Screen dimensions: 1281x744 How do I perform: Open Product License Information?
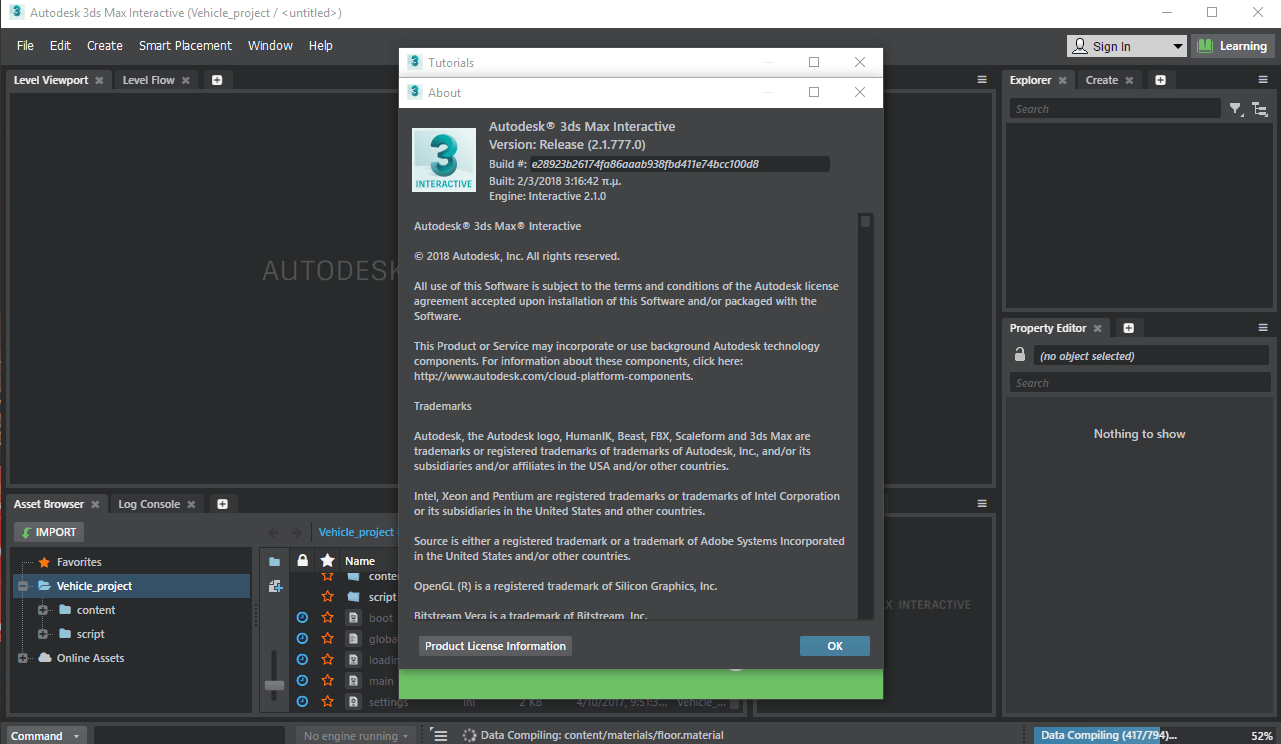(x=495, y=646)
